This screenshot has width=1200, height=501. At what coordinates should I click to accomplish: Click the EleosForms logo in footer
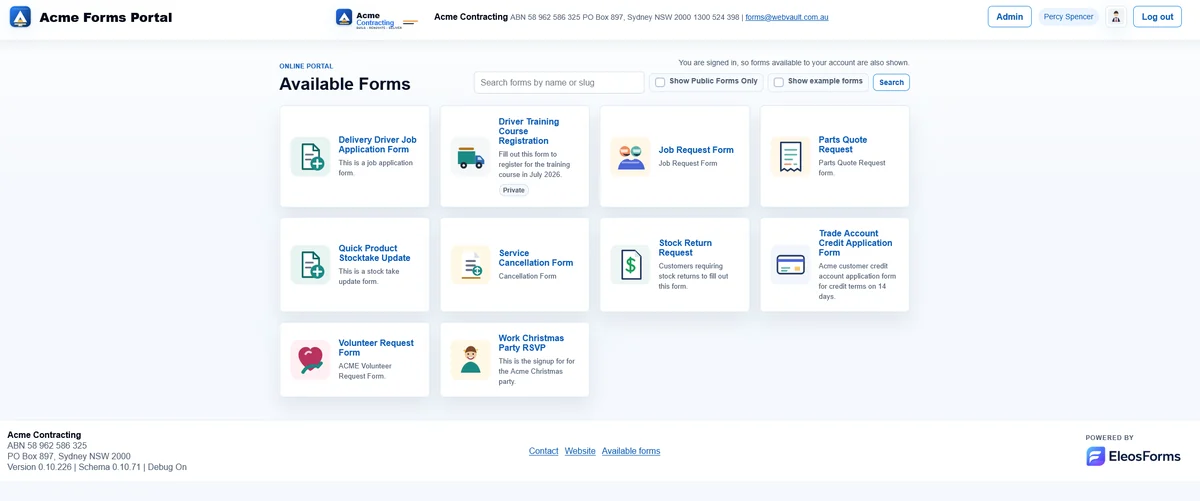coord(1134,456)
